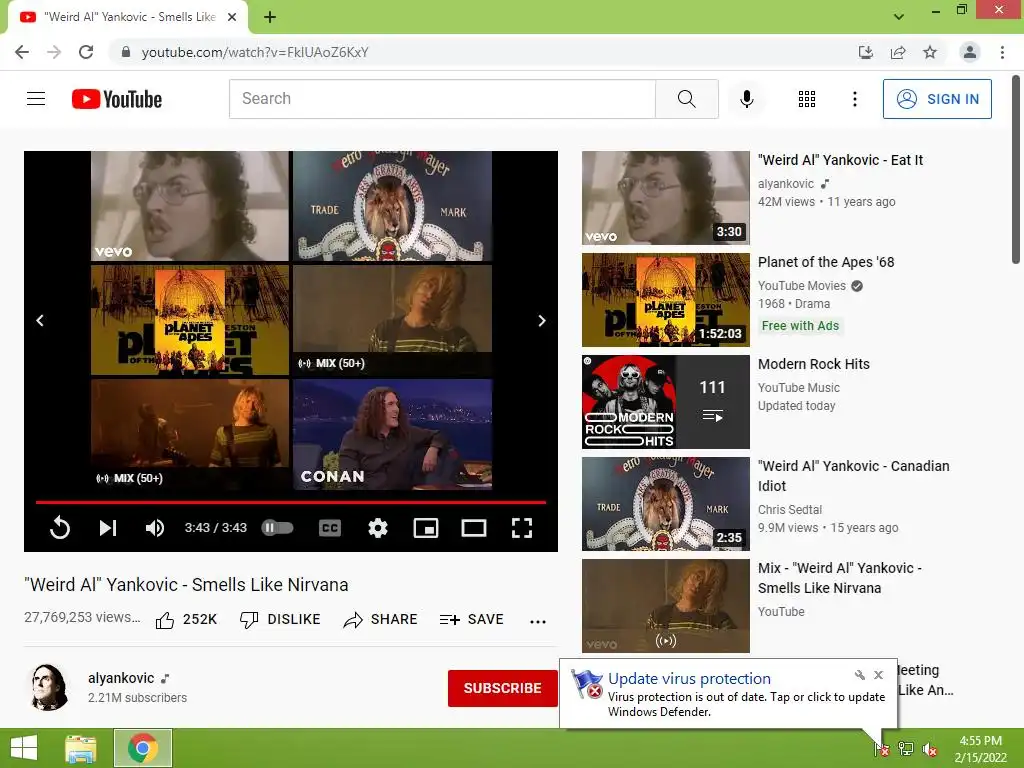Open a new browser tab

point(270,17)
